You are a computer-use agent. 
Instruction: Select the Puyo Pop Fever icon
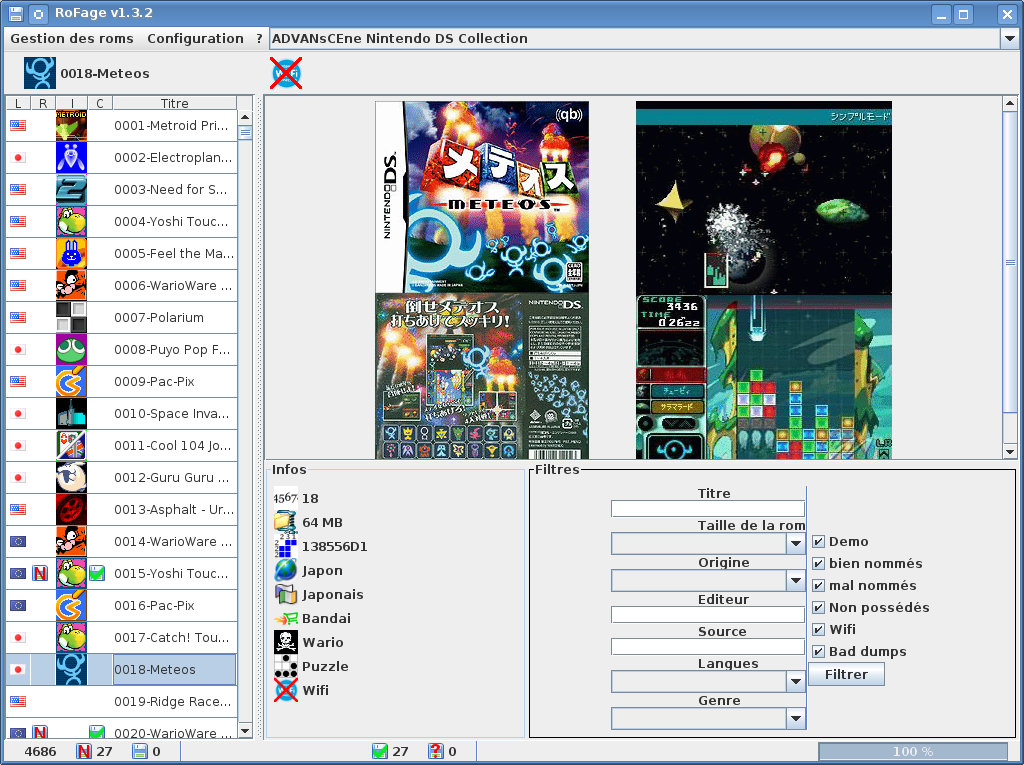pyautogui.click(x=71, y=350)
